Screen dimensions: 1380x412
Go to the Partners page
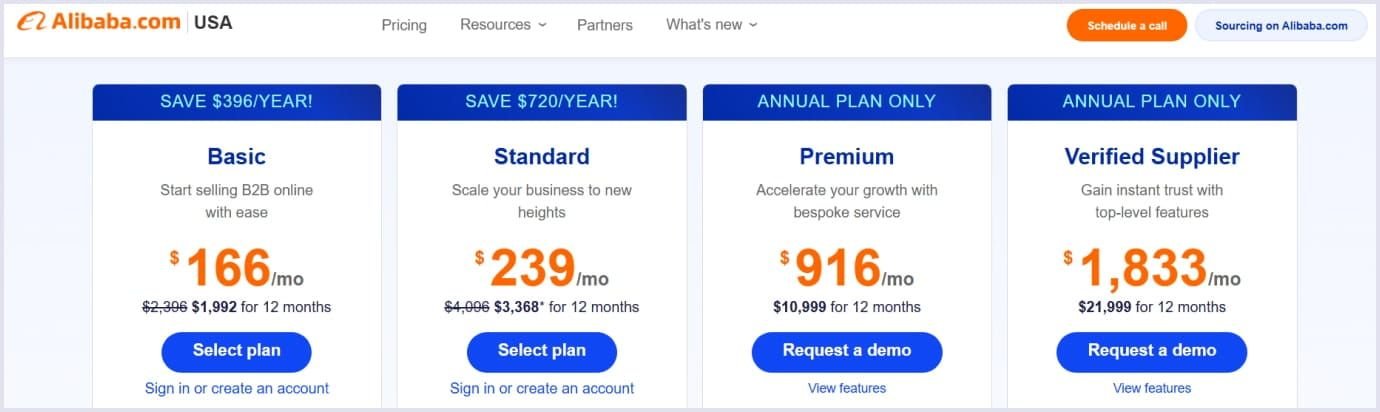[x=605, y=25]
